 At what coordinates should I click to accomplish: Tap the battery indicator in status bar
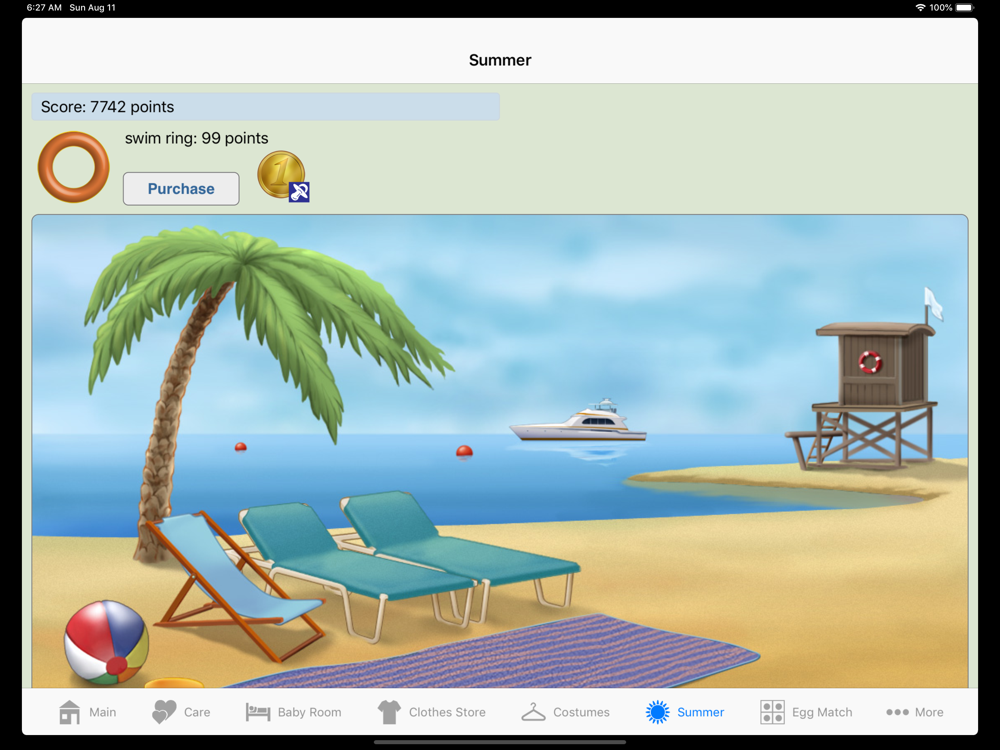click(965, 8)
